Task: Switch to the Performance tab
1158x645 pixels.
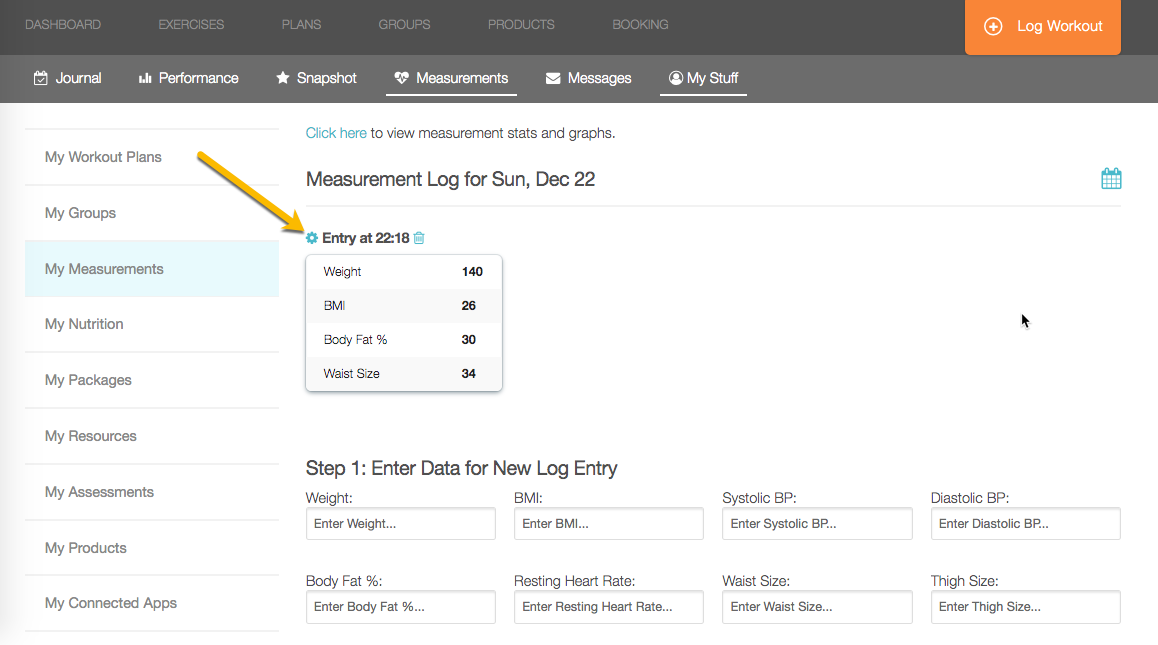Action: tap(189, 78)
